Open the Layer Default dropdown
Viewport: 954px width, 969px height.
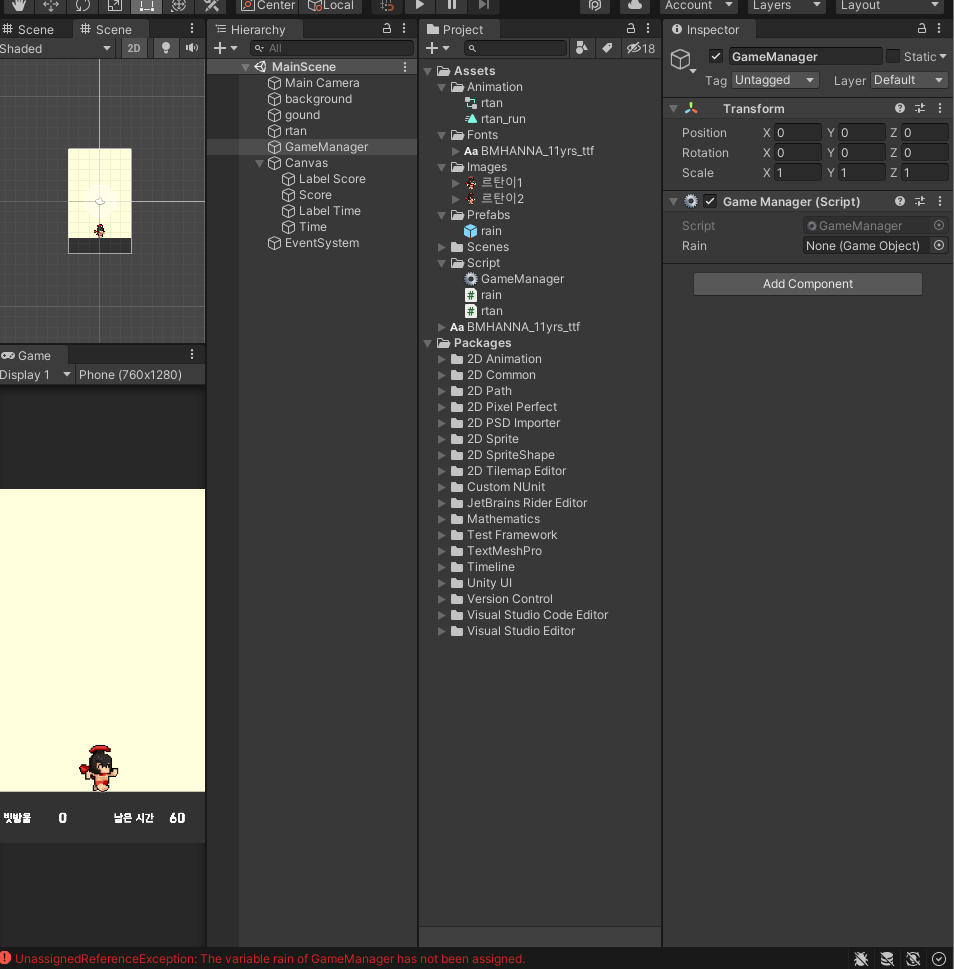(908, 80)
